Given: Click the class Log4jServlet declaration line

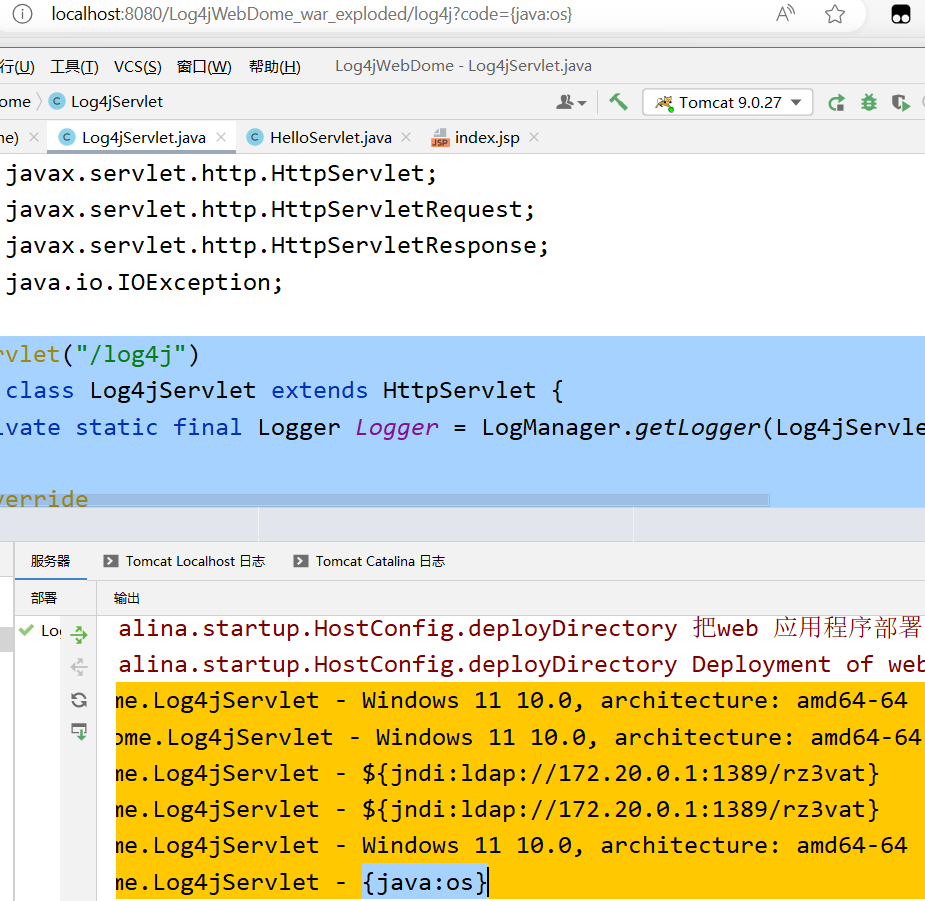Looking at the screenshot, I should point(284,391).
